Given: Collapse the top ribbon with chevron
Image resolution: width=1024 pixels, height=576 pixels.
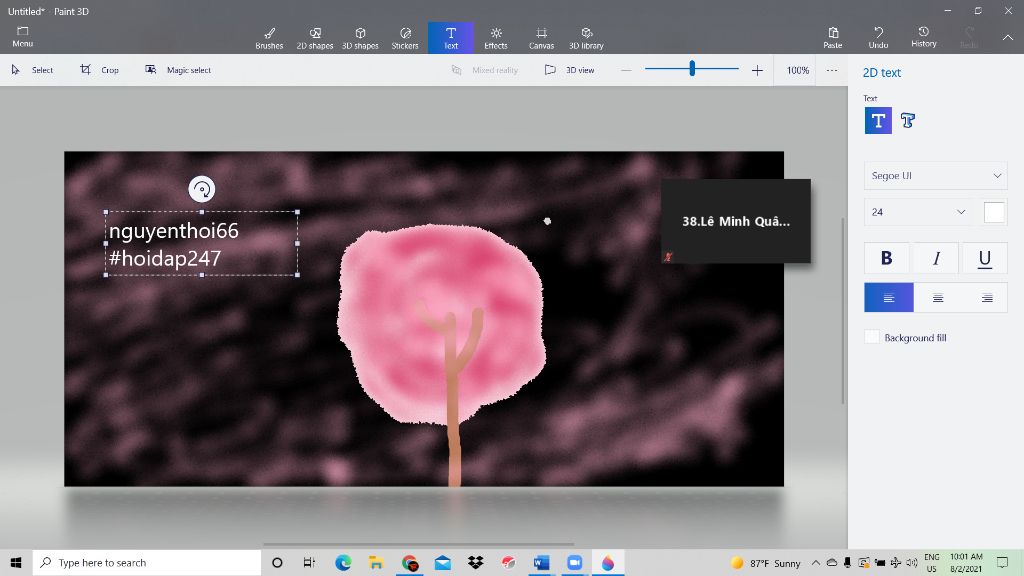Looking at the screenshot, I should tap(1008, 38).
